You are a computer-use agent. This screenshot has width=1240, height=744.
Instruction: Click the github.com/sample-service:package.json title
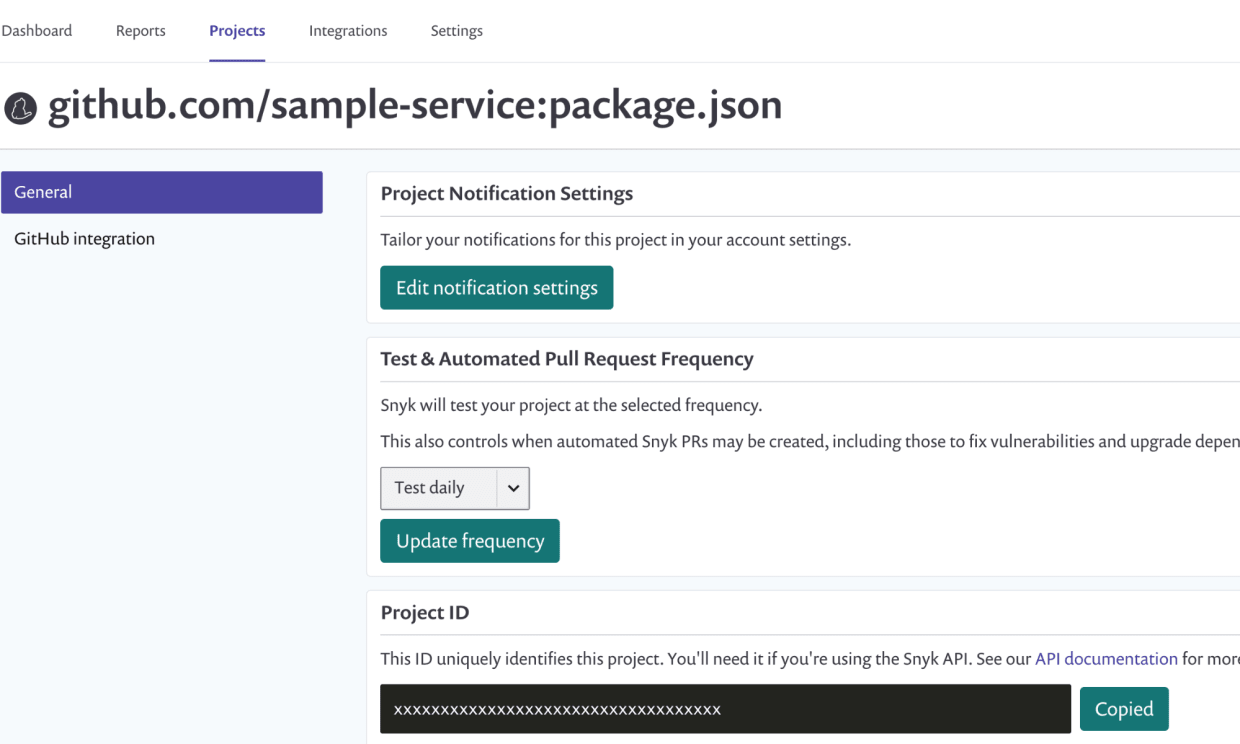[415, 106]
